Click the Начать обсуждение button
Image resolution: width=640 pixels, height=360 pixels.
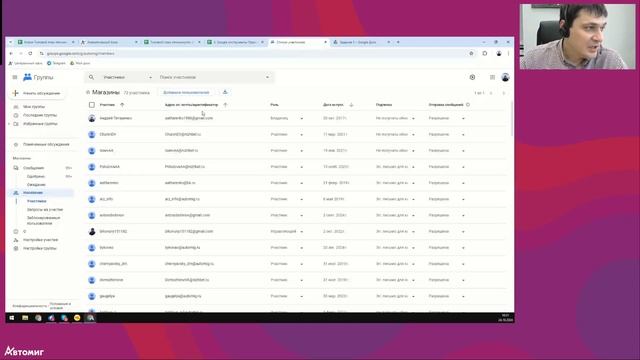point(37,93)
